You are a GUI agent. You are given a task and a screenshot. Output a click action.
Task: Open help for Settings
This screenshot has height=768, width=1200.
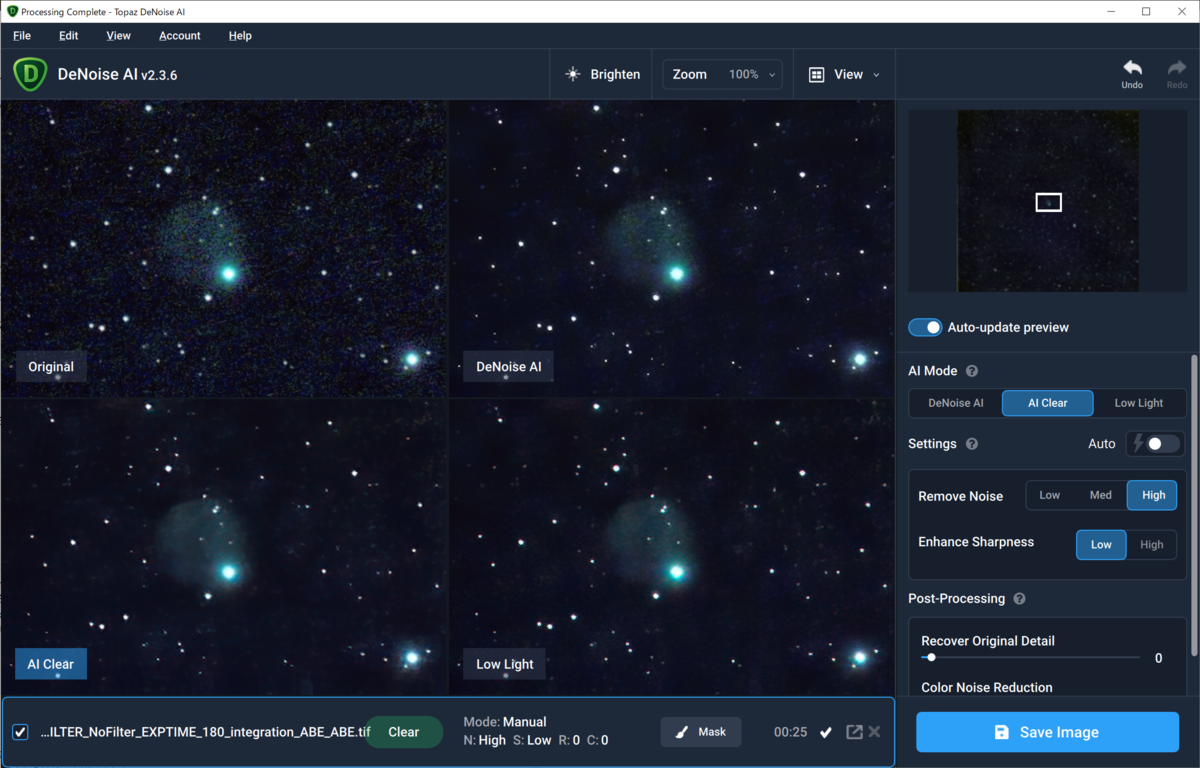[972, 444]
